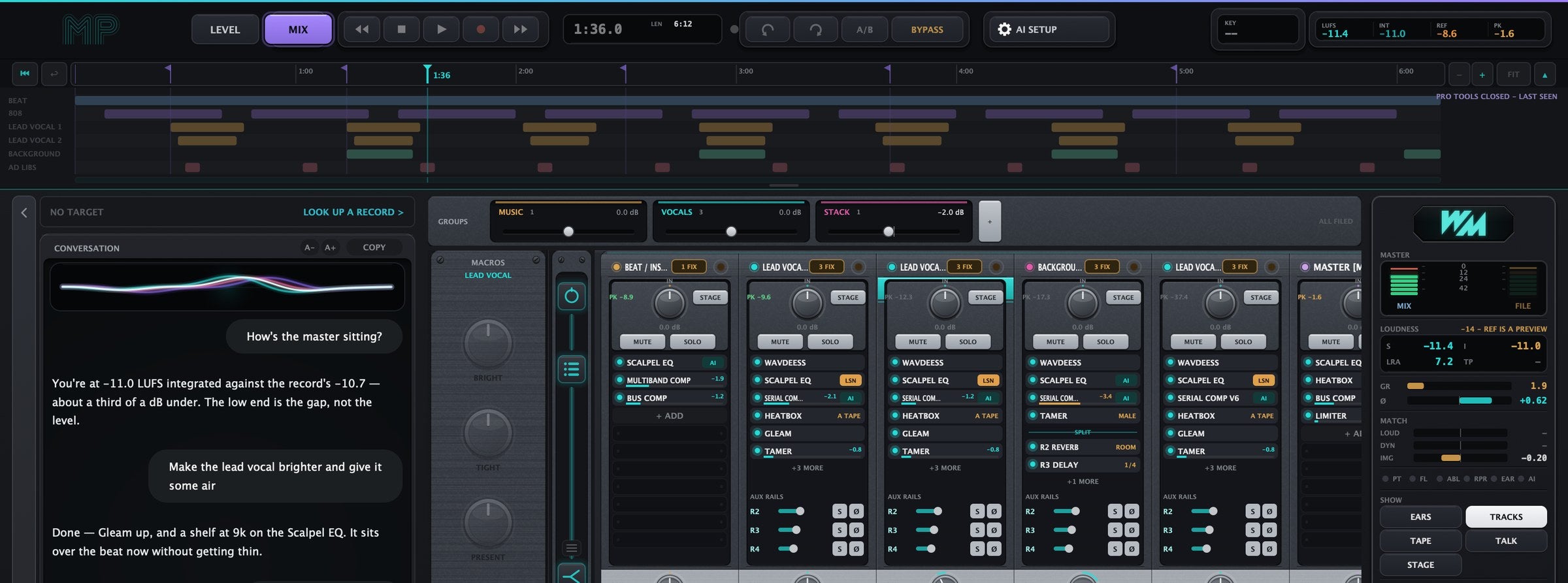Show the TAPE view
This screenshot has width=1568, height=583.
pos(1420,541)
